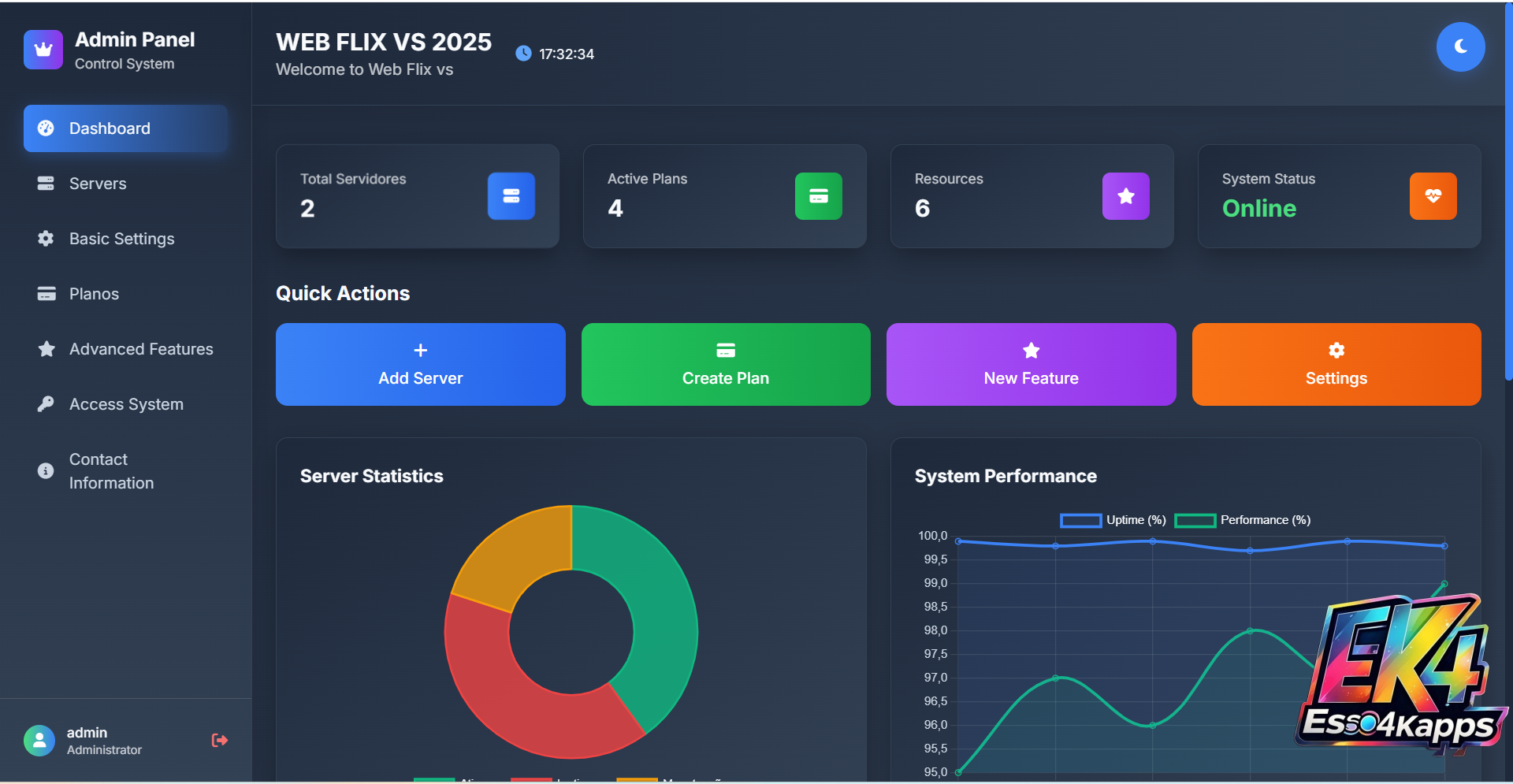Navigate to Planos in the sidebar
This screenshot has width=1513, height=784.
(94, 294)
